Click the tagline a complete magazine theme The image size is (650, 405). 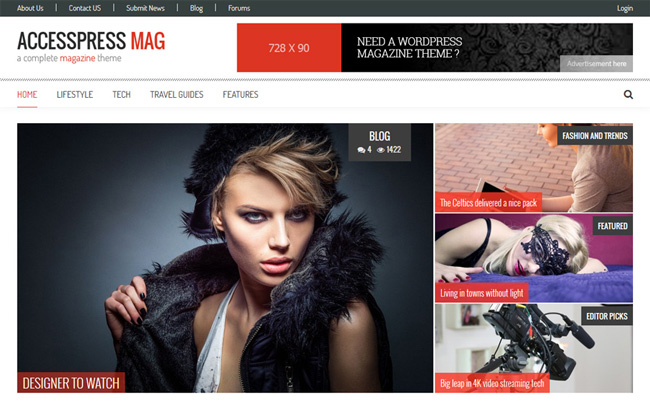[69, 58]
